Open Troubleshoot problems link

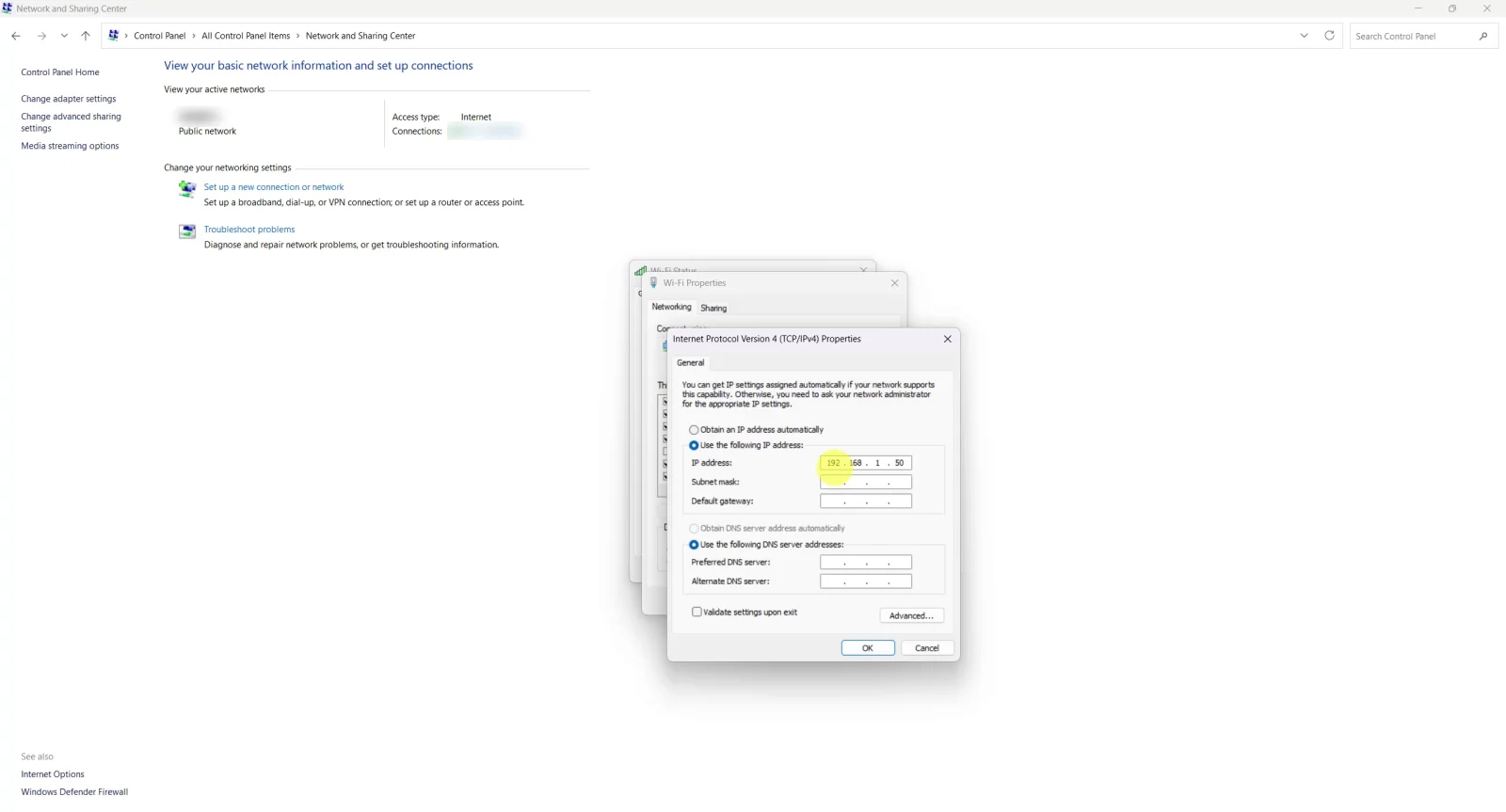tap(249, 230)
